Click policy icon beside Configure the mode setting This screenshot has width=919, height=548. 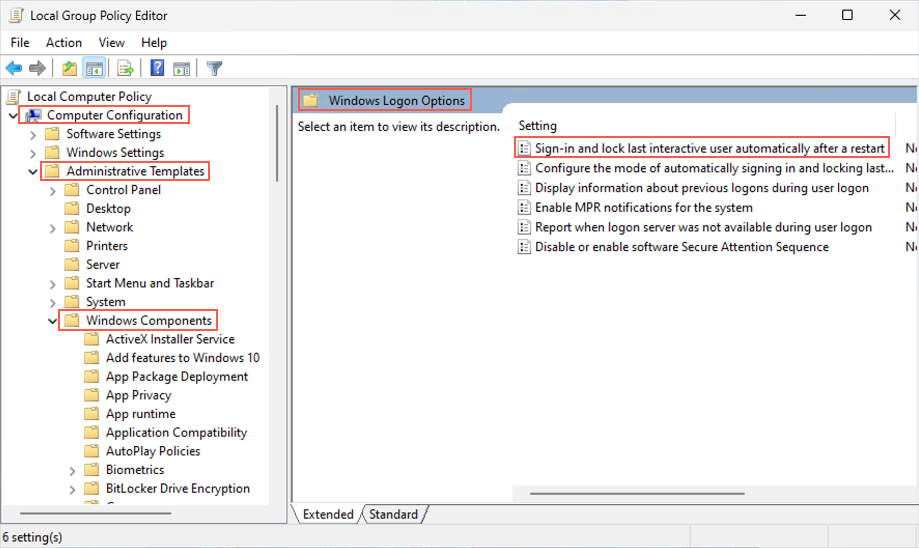pyautogui.click(x=525, y=168)
